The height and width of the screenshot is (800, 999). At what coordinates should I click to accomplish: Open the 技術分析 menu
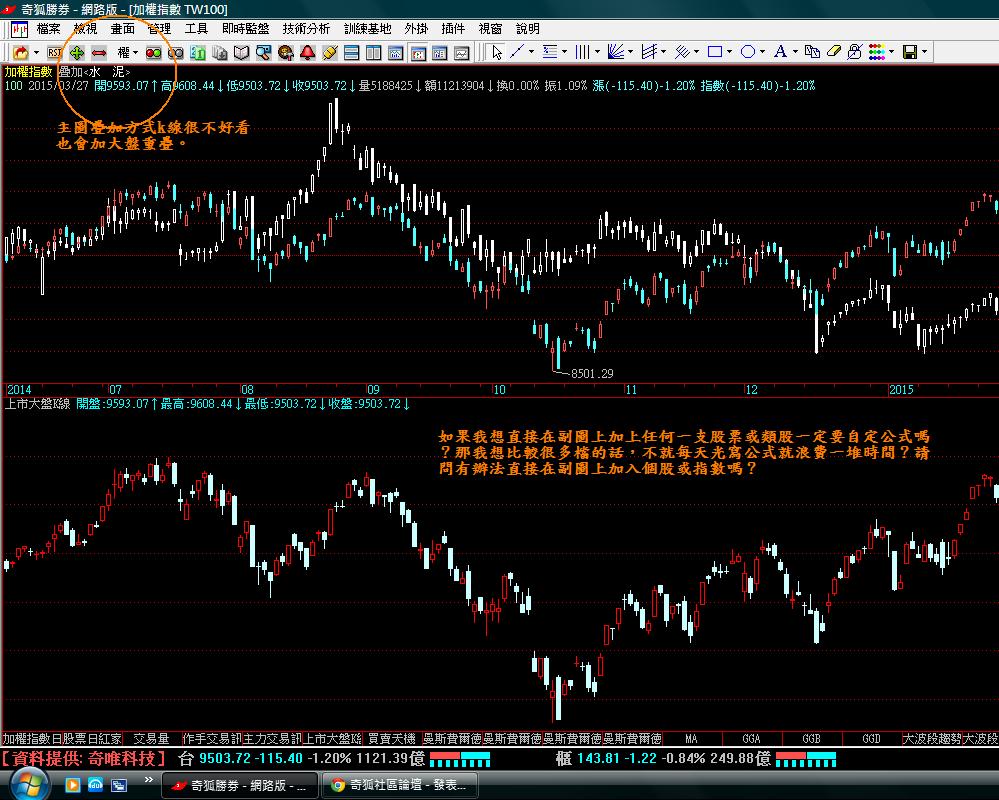(305, 29)
